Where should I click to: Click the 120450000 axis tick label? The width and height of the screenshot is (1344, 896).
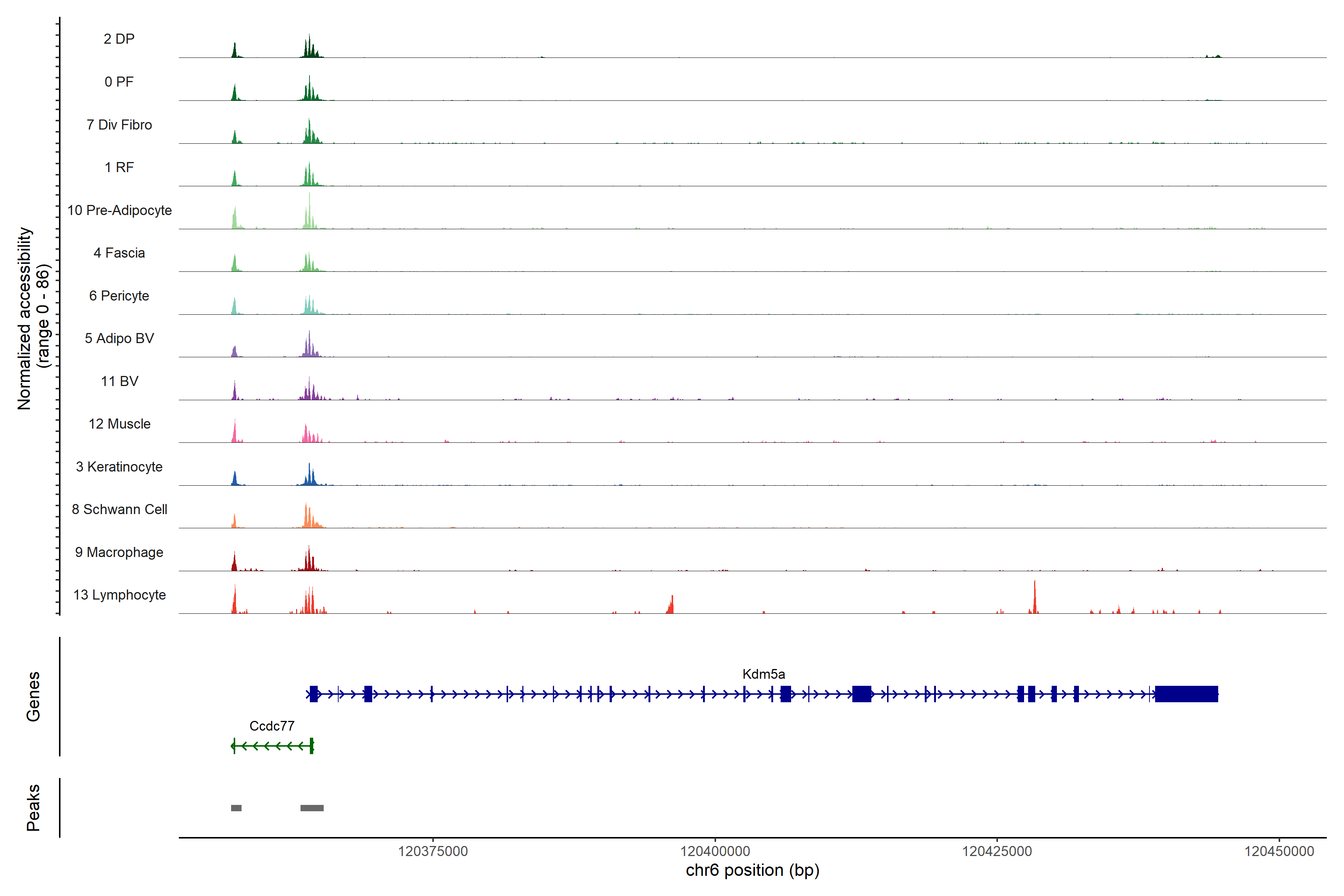click(1279, 851)
